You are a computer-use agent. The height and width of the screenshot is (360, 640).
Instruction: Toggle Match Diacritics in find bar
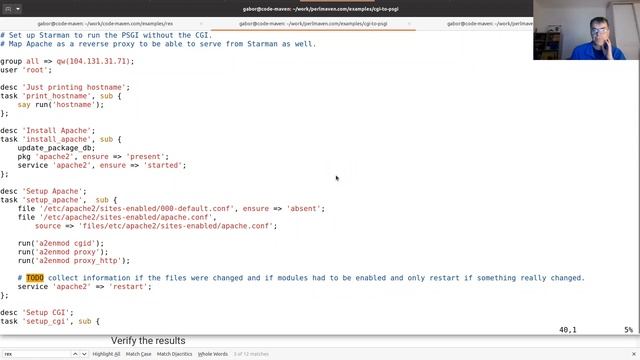174,354
